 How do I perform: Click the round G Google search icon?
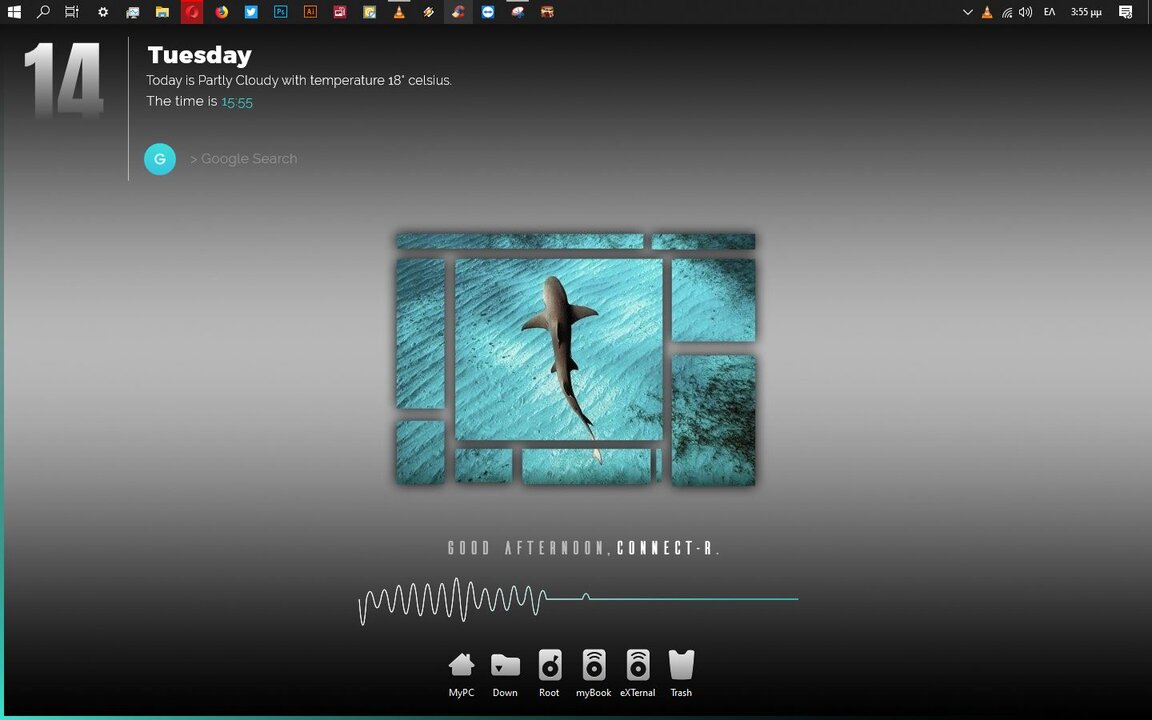coord(159,159)
